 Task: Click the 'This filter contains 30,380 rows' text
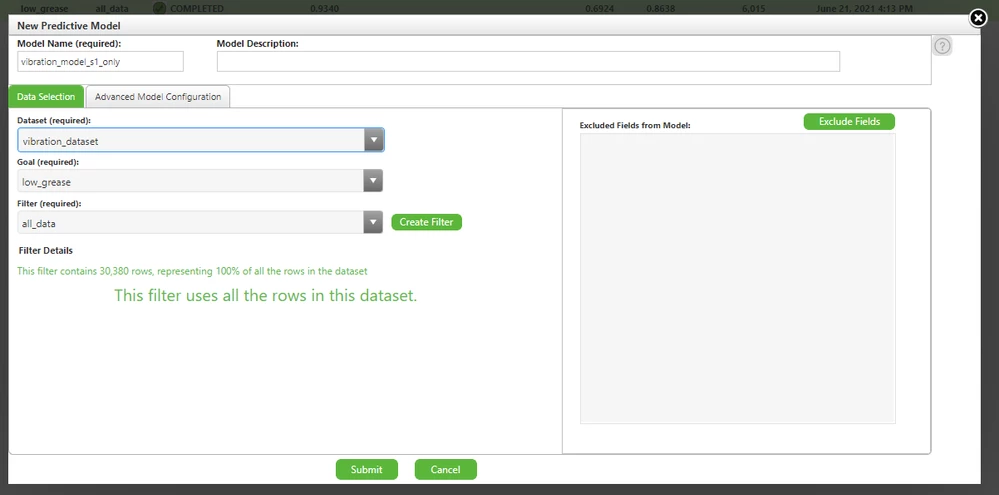tap(192, 271)
